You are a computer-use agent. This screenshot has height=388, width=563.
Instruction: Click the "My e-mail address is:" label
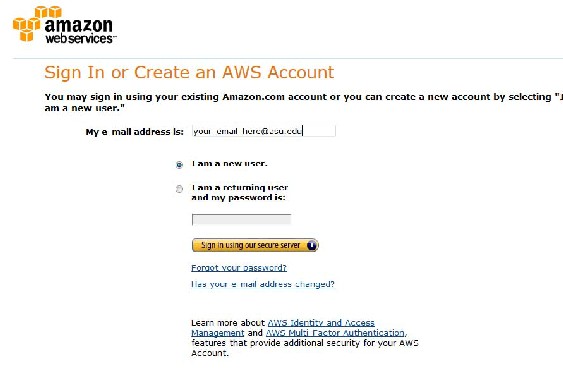click(x=135, y=132)
